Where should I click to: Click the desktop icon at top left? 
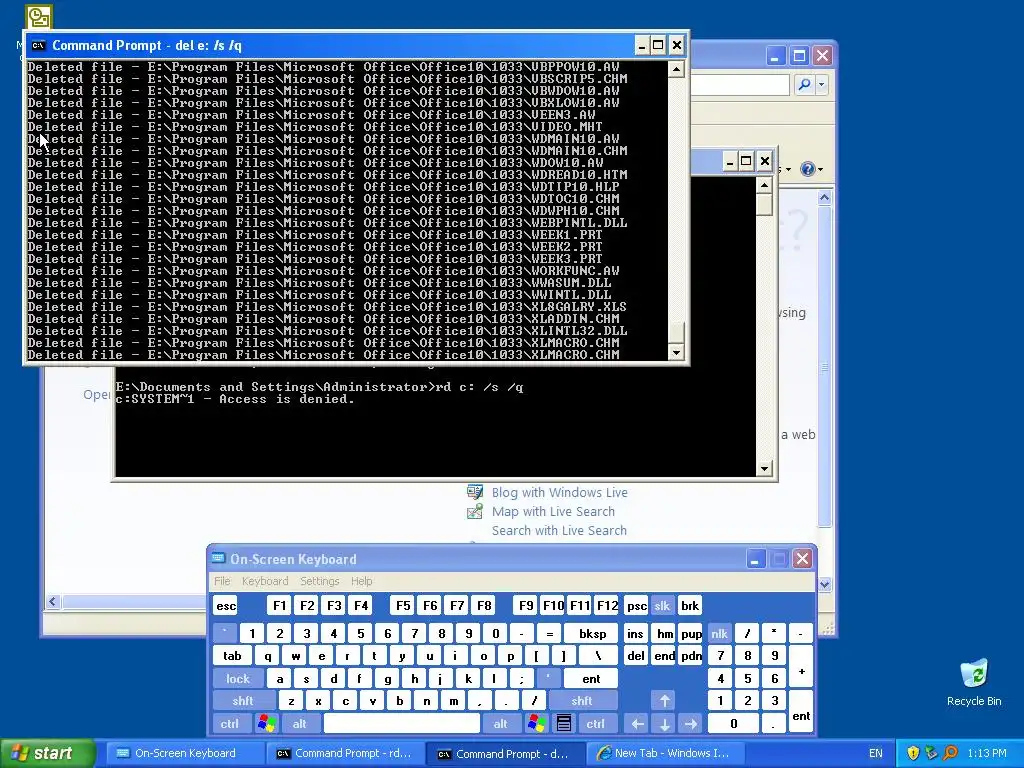tap(38, 16)
